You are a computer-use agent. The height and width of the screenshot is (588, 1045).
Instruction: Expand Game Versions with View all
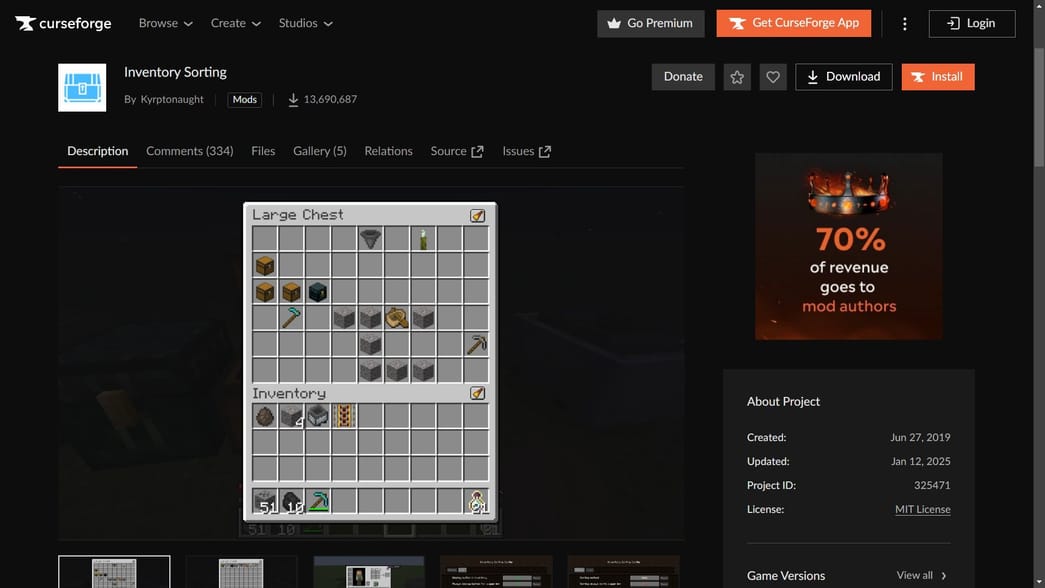(918, 575)
